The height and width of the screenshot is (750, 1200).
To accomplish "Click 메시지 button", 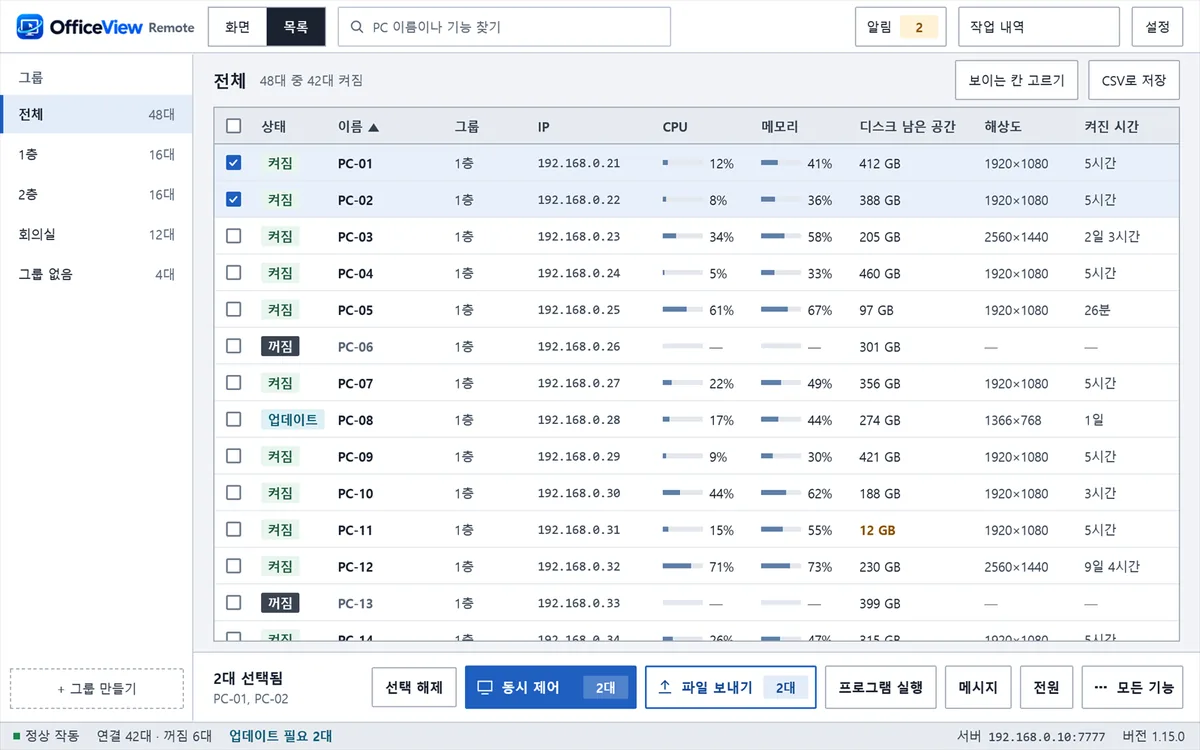I will click(x=978, y=688).
